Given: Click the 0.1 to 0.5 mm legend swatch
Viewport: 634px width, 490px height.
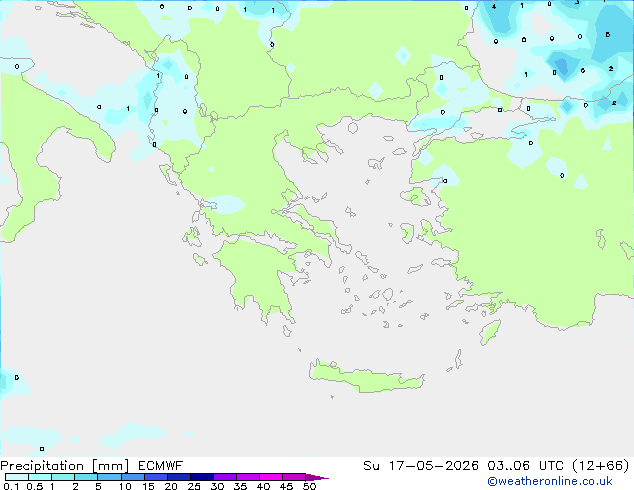Looking at the screenshot, I should (x=17, y=477).
